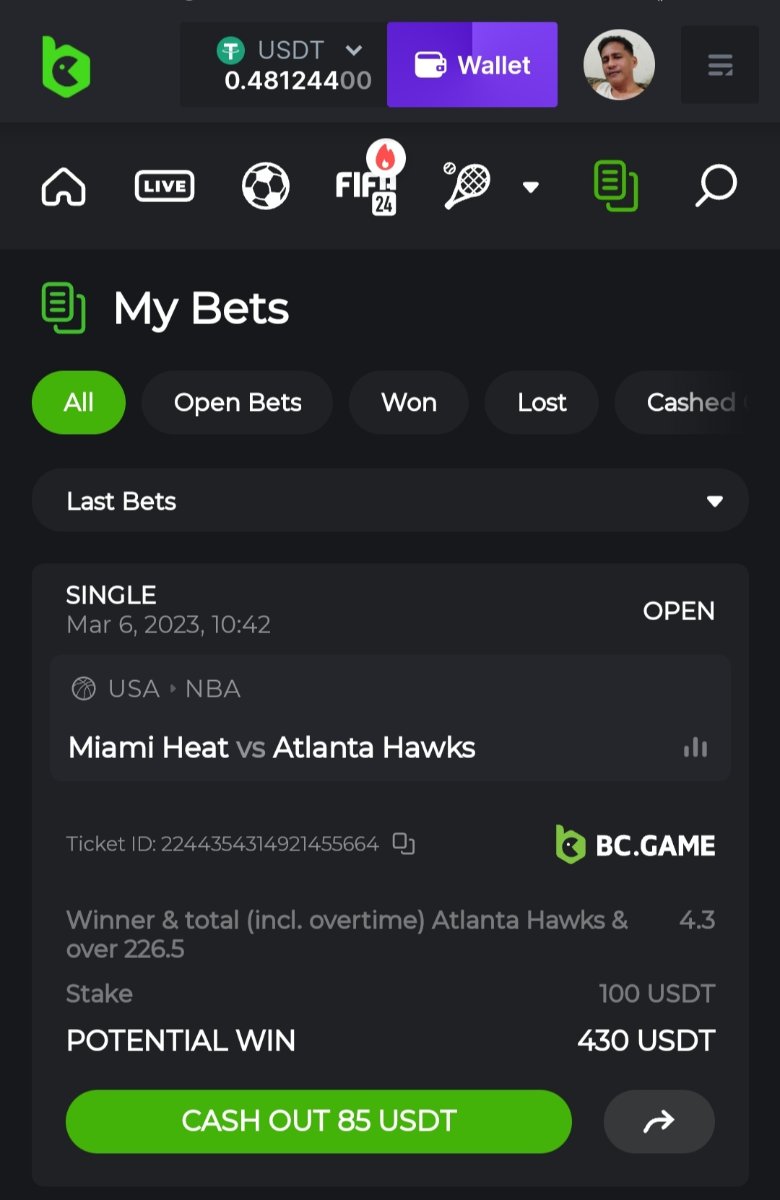Click the purple Wallet button
Viewport: 780px width, 1200px height.
(472, 65)
